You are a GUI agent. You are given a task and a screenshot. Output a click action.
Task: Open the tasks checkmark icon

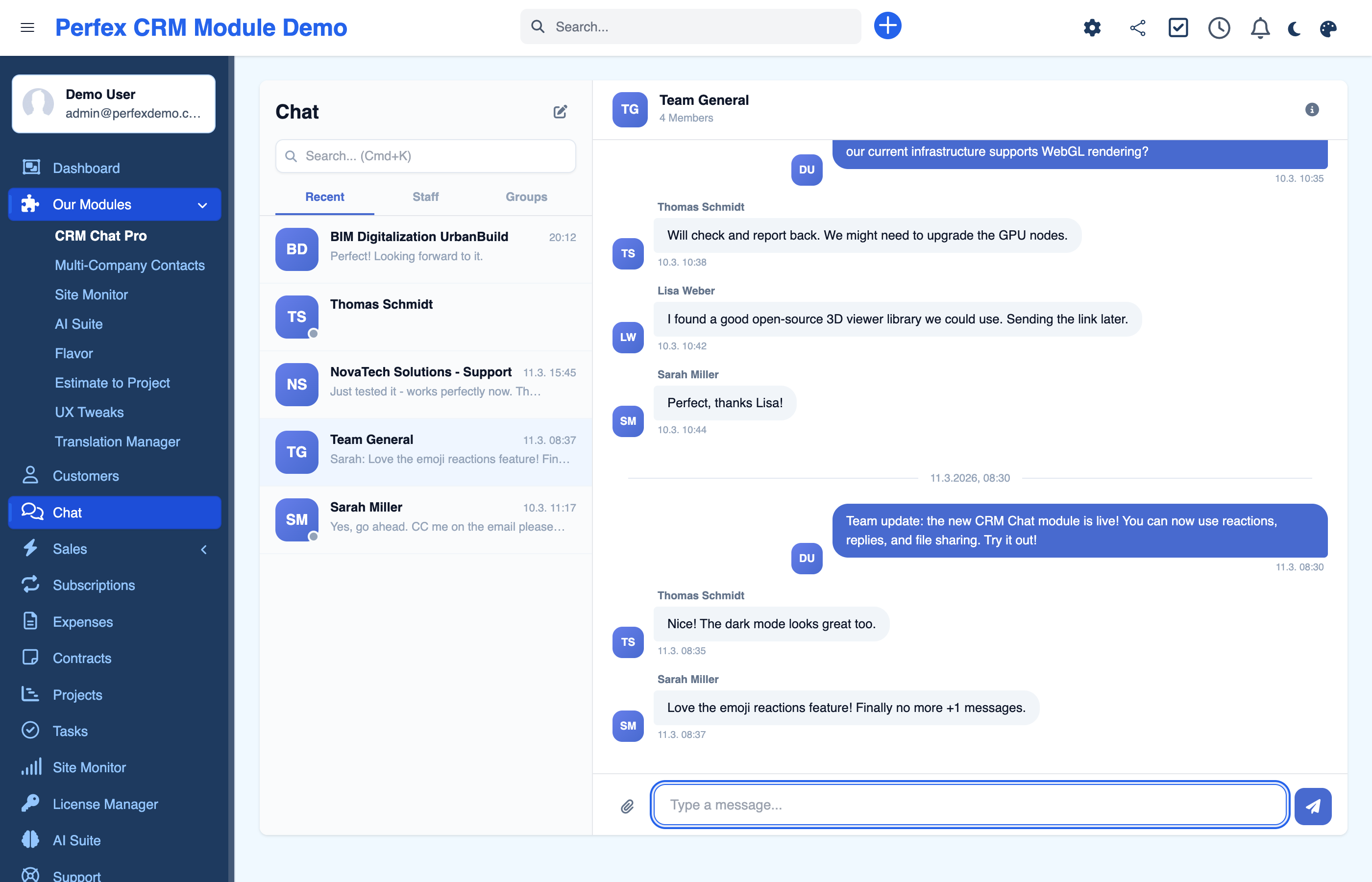coord(1178,27)
